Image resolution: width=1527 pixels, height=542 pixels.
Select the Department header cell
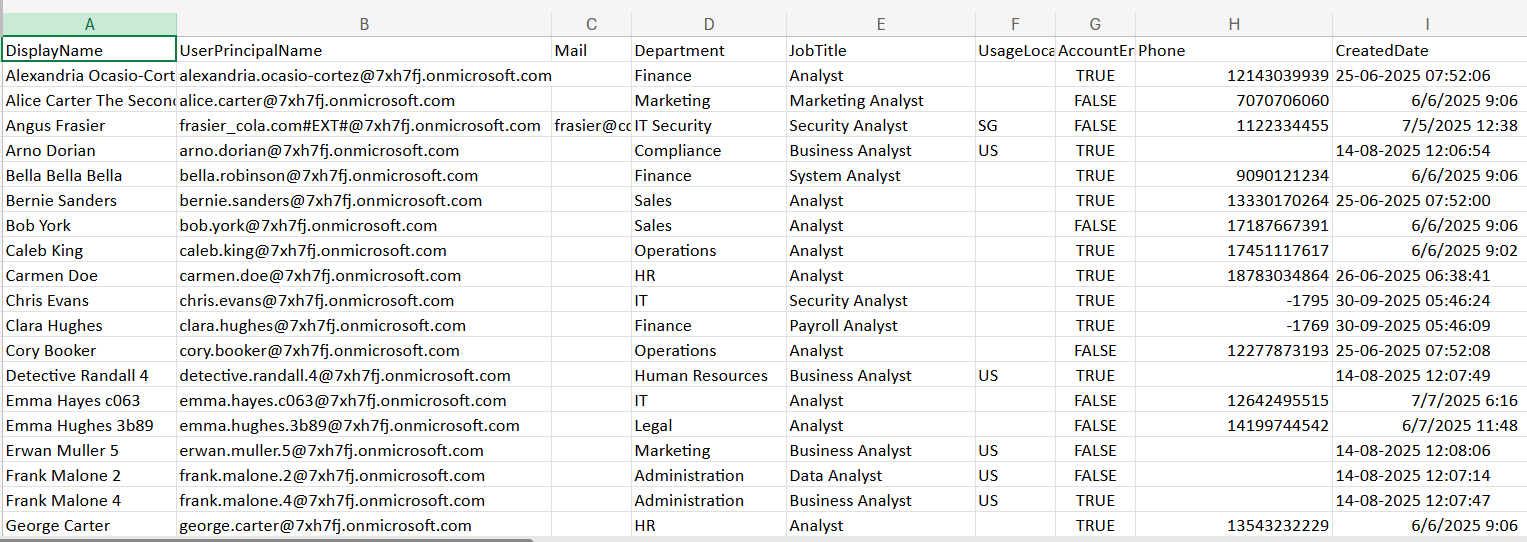point(708,50)
